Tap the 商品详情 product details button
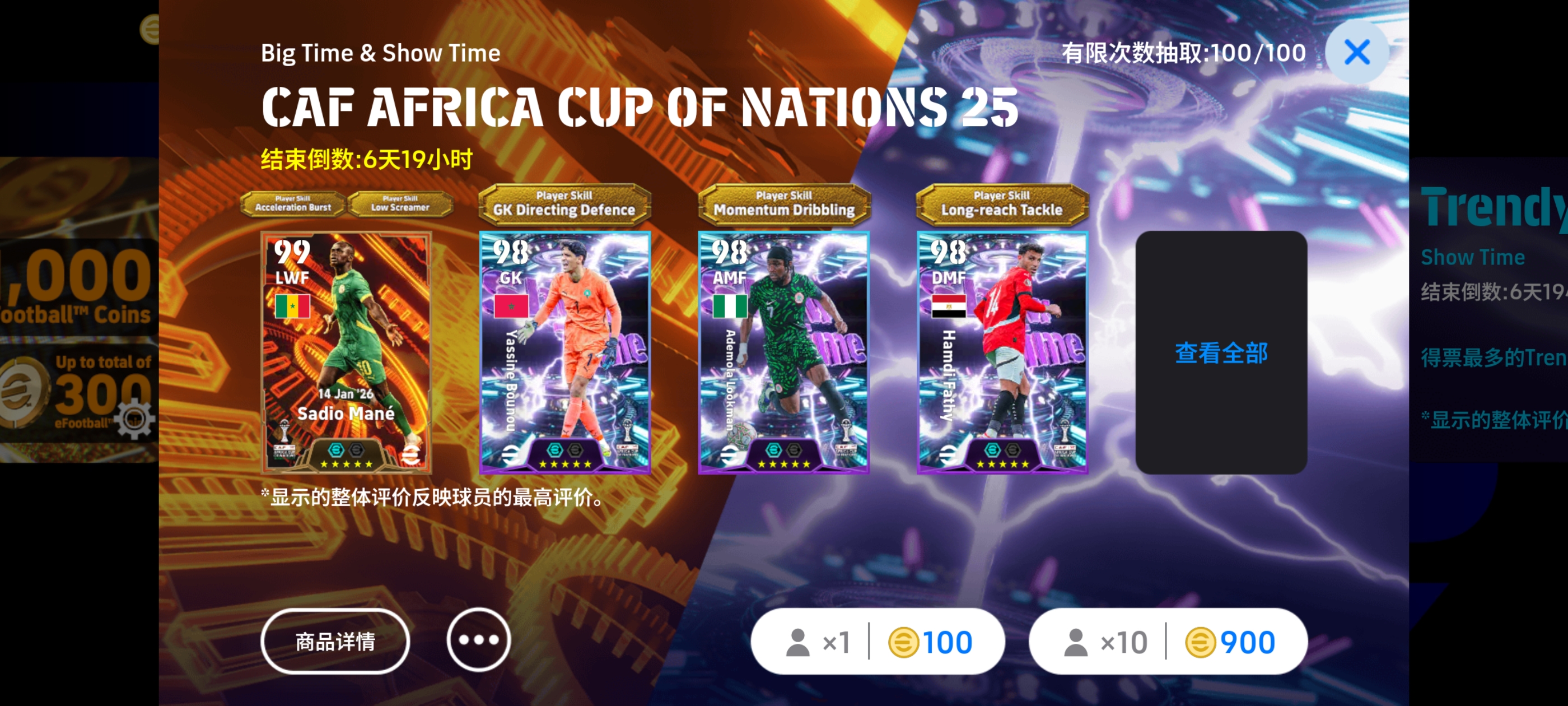 tap(335, 641)
